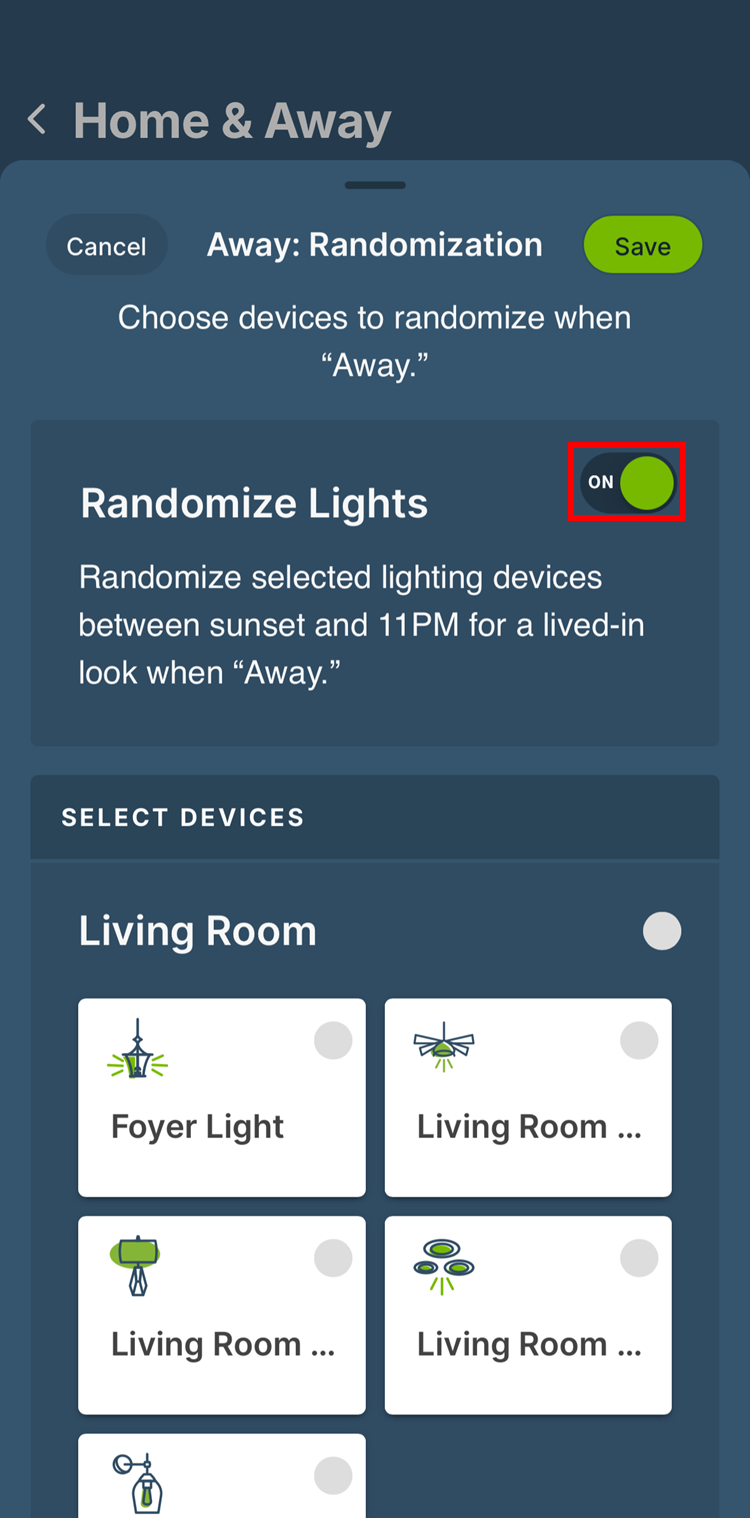Select all devices in Living Room section
The image size is (750, 1518).
[x=662, y=931]
